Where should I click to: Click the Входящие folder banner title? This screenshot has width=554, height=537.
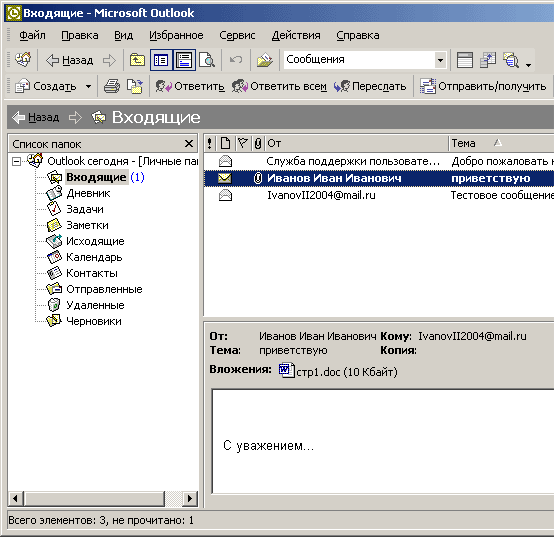[x=156, y=117]
